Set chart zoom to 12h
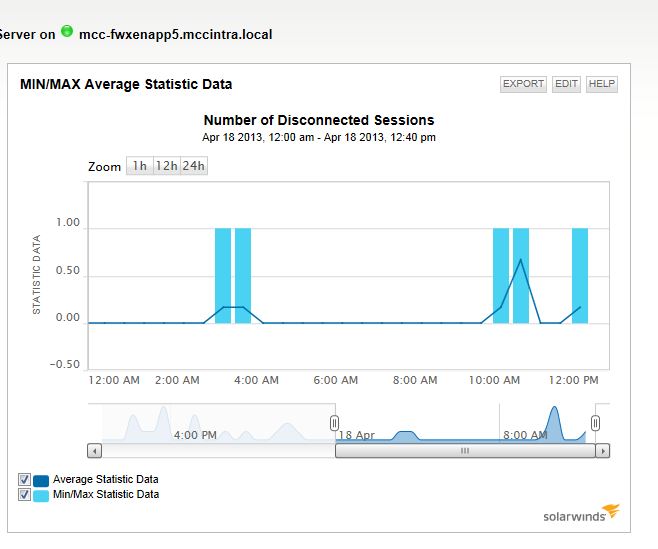Screen dimensions: 658x549 [x=167, y=166]
